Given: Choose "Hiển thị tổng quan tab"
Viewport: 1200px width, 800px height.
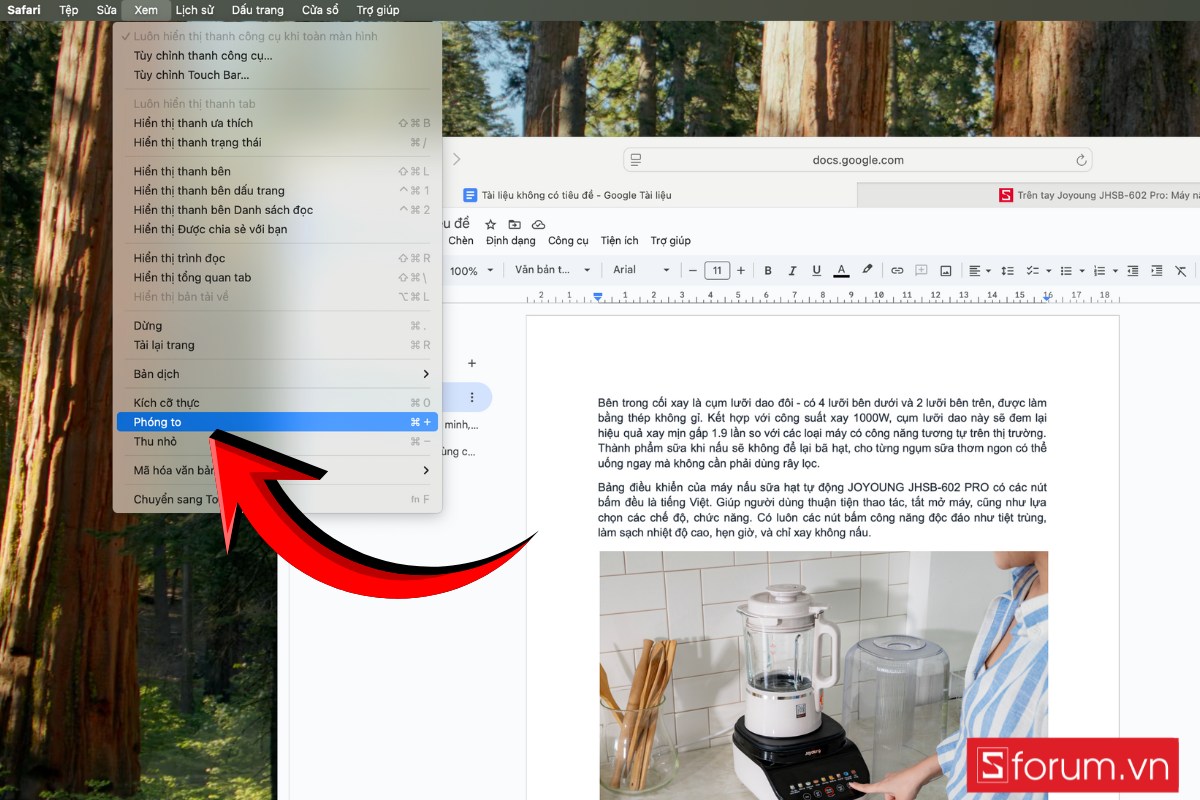Looking at the screenshot, I should (277, 277).
